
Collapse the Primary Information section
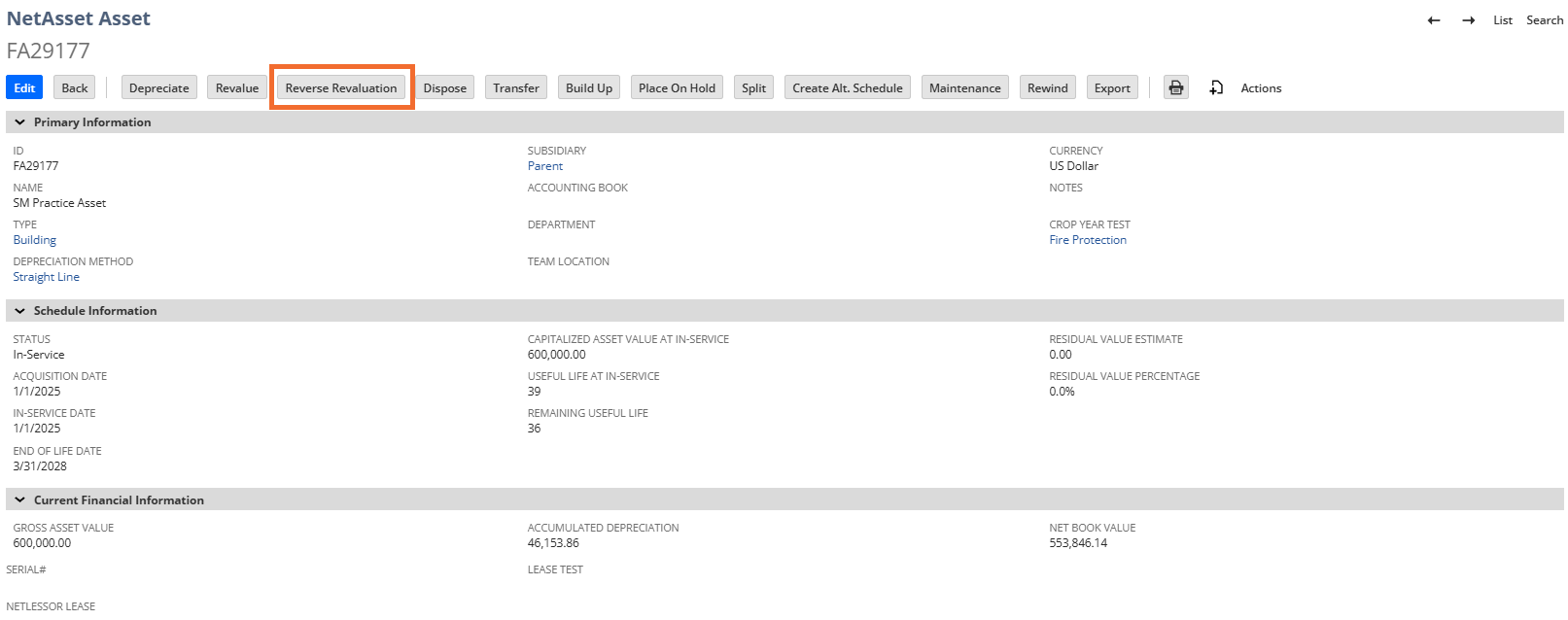tap(19, 122)
